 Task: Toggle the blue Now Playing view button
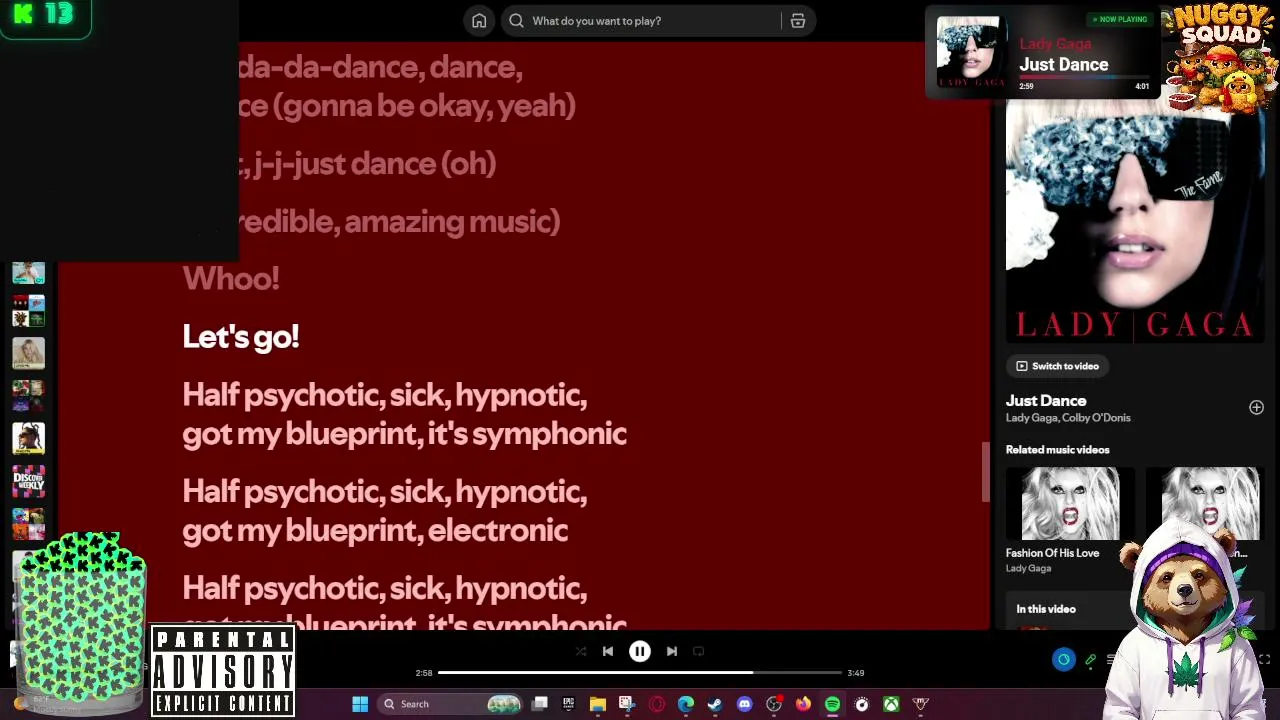click(1063, 660)
